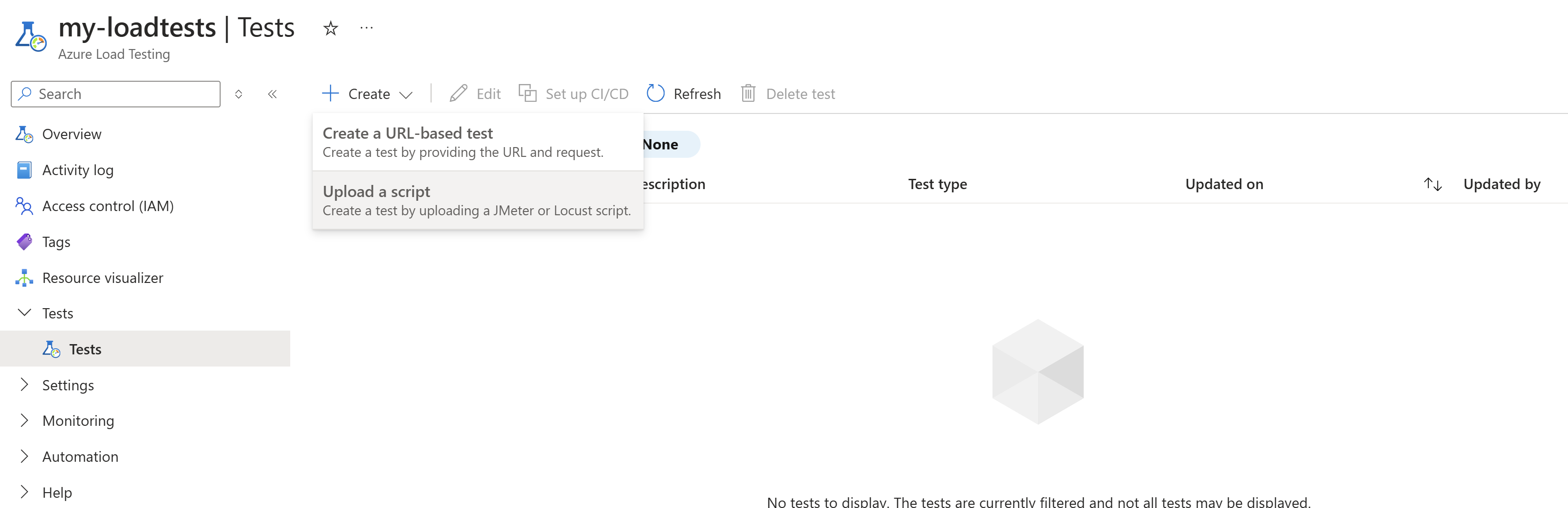Star my-loadtests as a favorite
1568x508 pixels.
pyautogui.click(x=329, y=28)
